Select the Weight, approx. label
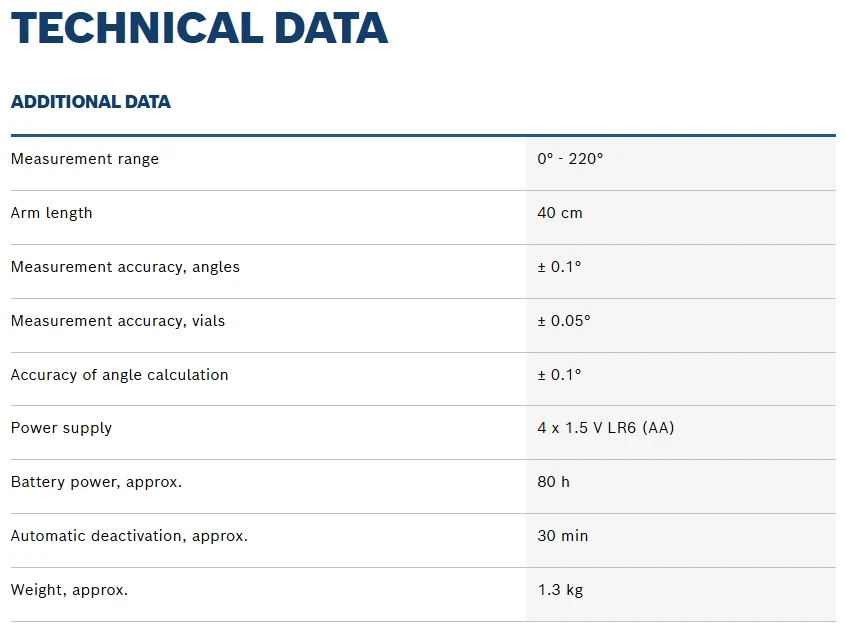 (x=69, y=590)
